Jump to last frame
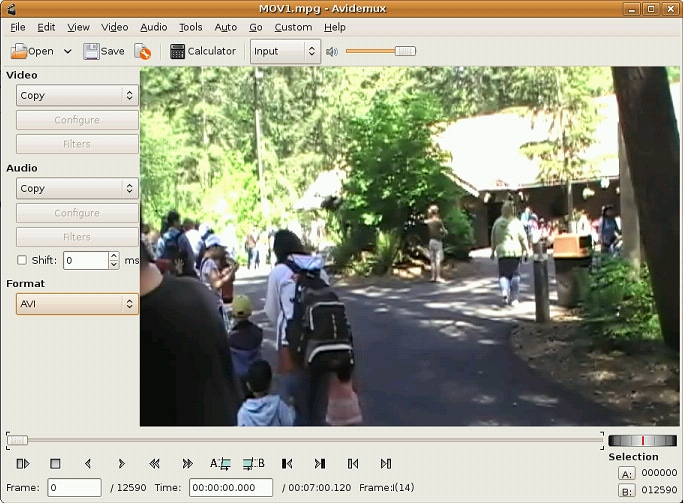Image resolution: width=683 pixels, height=503 pixels. (386, 464)
